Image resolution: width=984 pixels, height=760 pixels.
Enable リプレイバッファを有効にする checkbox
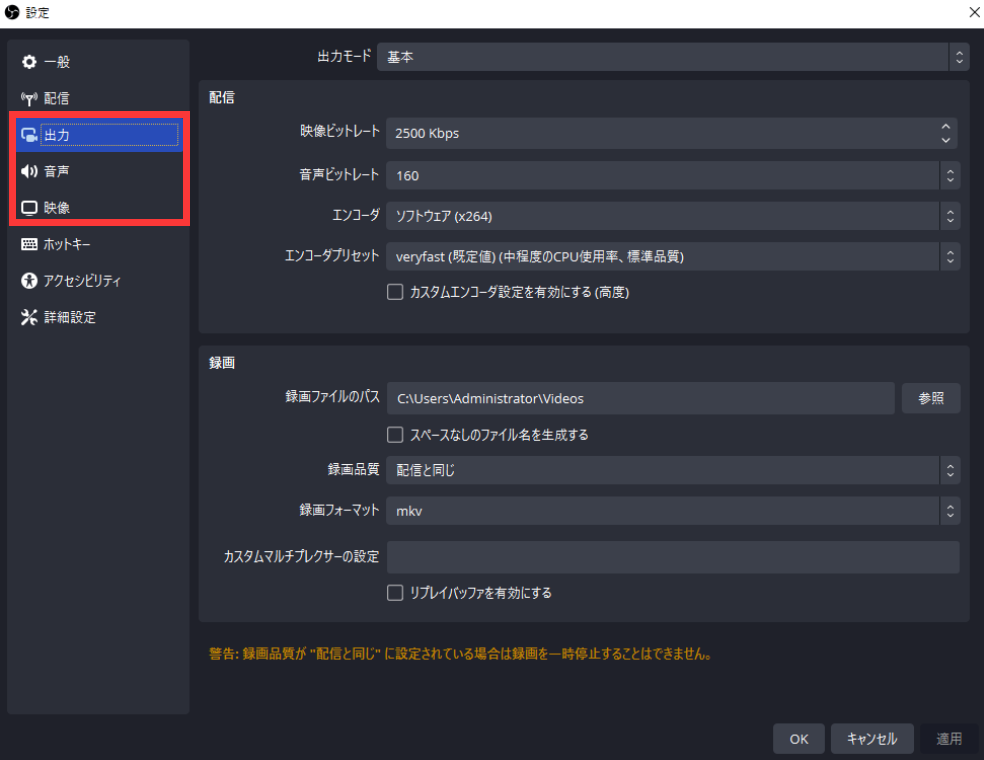click(395, 593)
